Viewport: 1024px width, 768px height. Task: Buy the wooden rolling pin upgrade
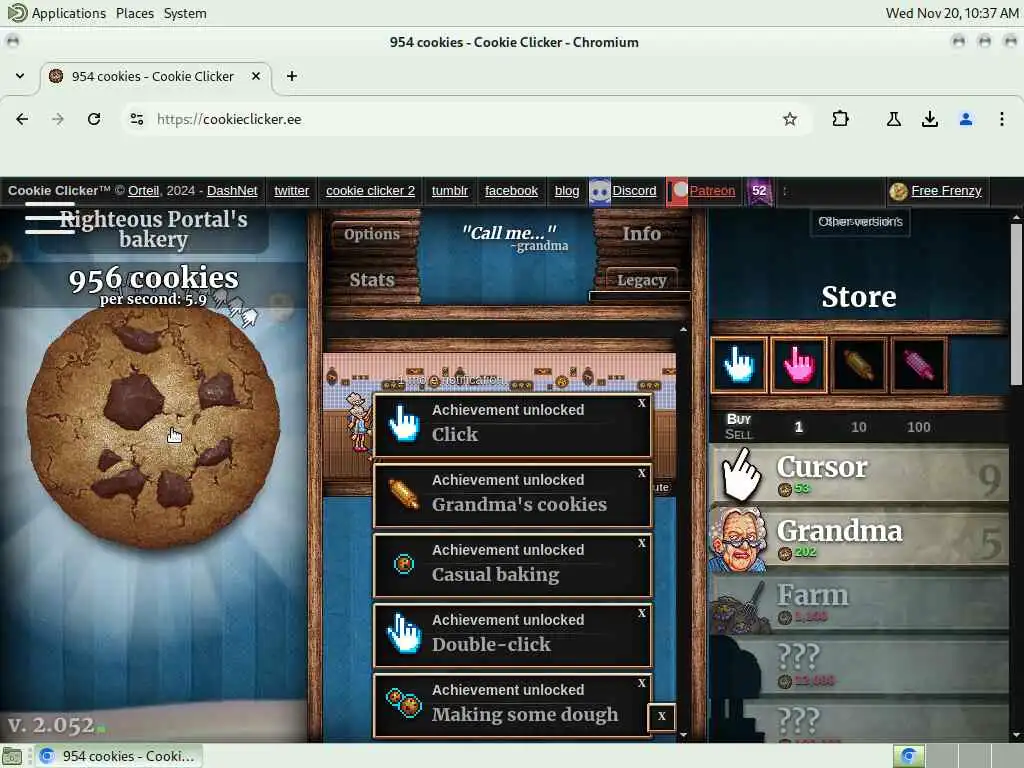[859, 364]
